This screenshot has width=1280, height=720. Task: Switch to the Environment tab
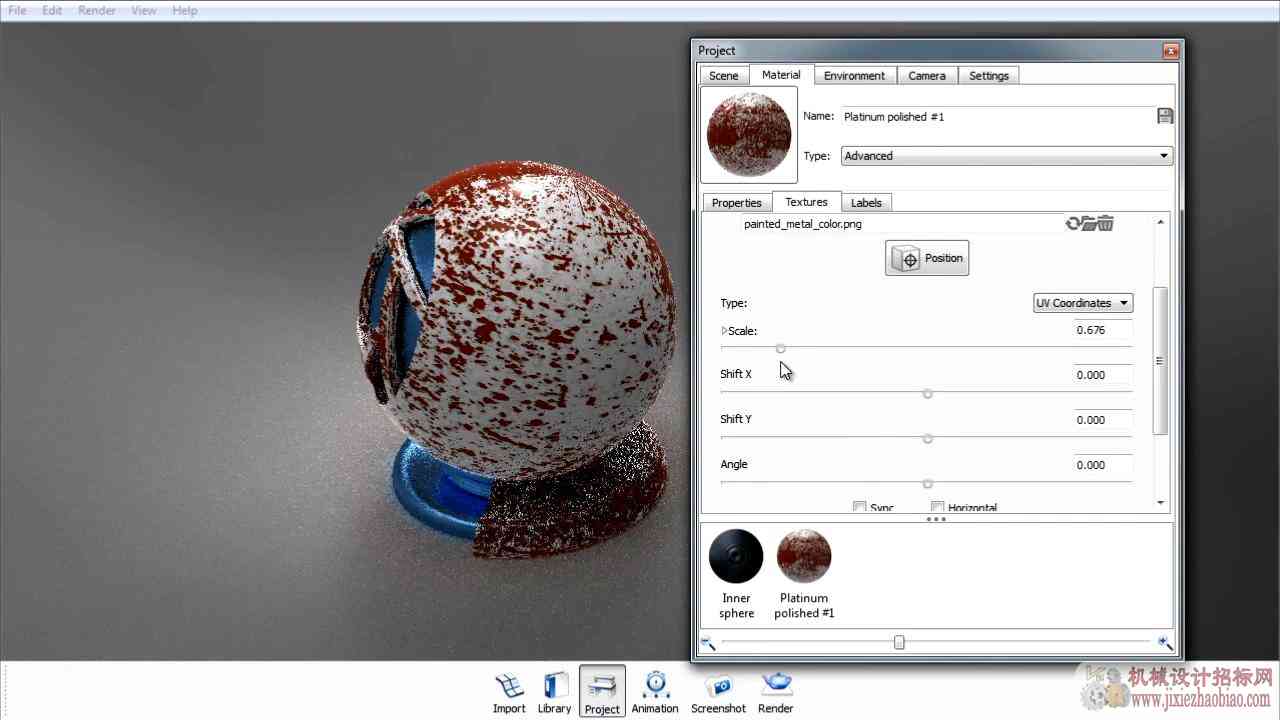point(854,76)
